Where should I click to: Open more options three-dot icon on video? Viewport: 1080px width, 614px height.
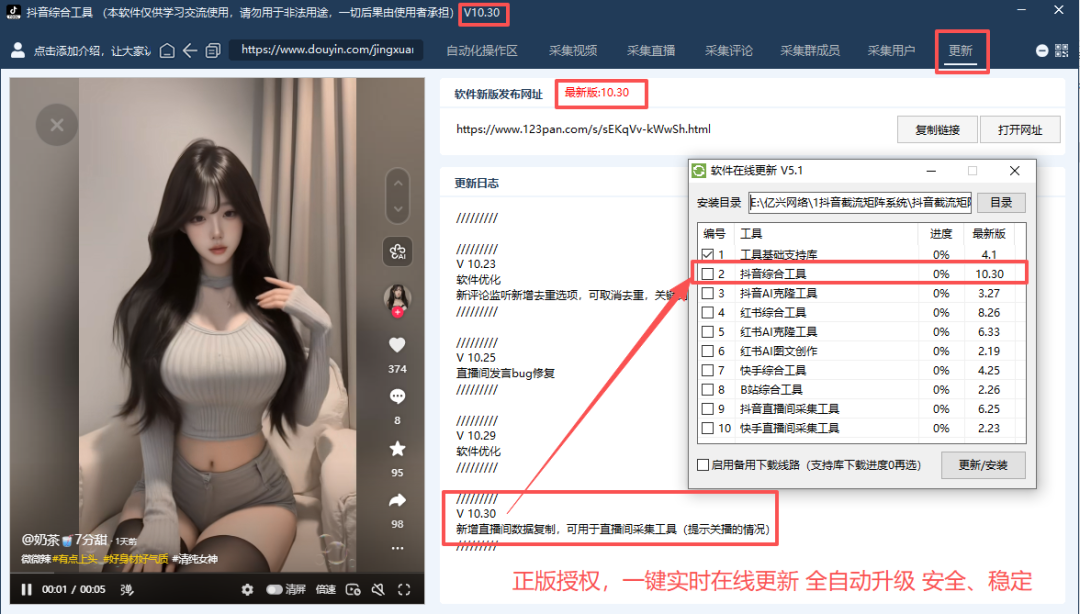coord(397,549)
